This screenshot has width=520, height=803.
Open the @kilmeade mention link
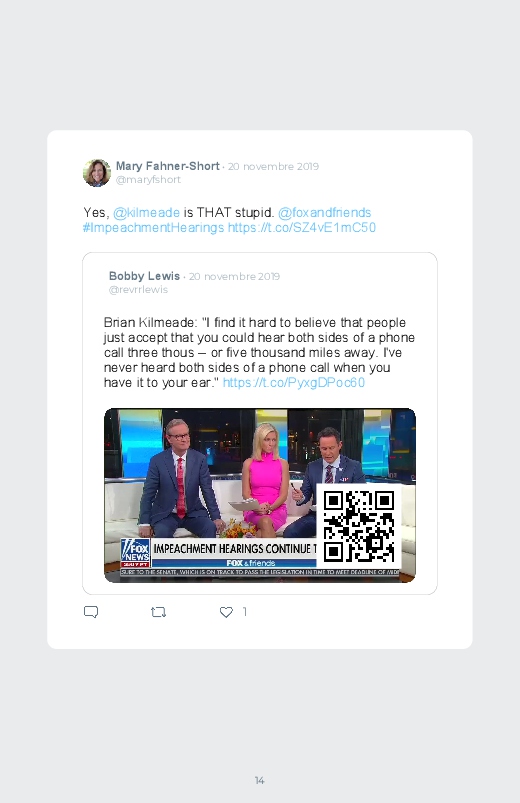(x=147, y=213)
